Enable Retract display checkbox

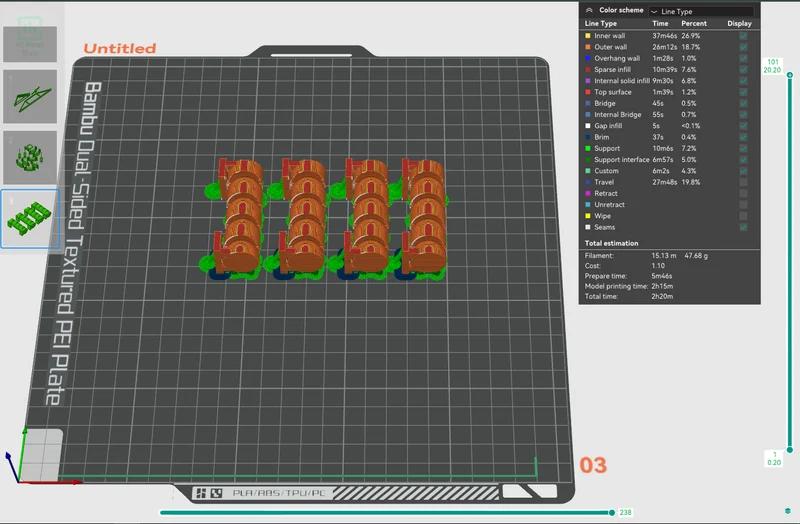[743, 193]
